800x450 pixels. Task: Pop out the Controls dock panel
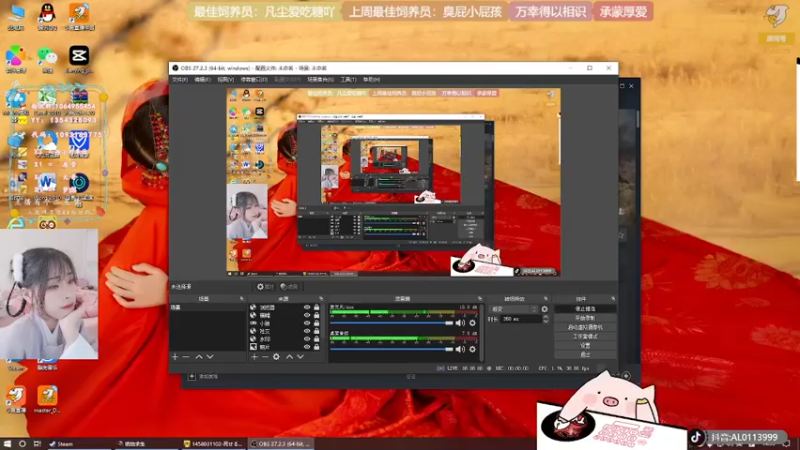tap(613, 298)
